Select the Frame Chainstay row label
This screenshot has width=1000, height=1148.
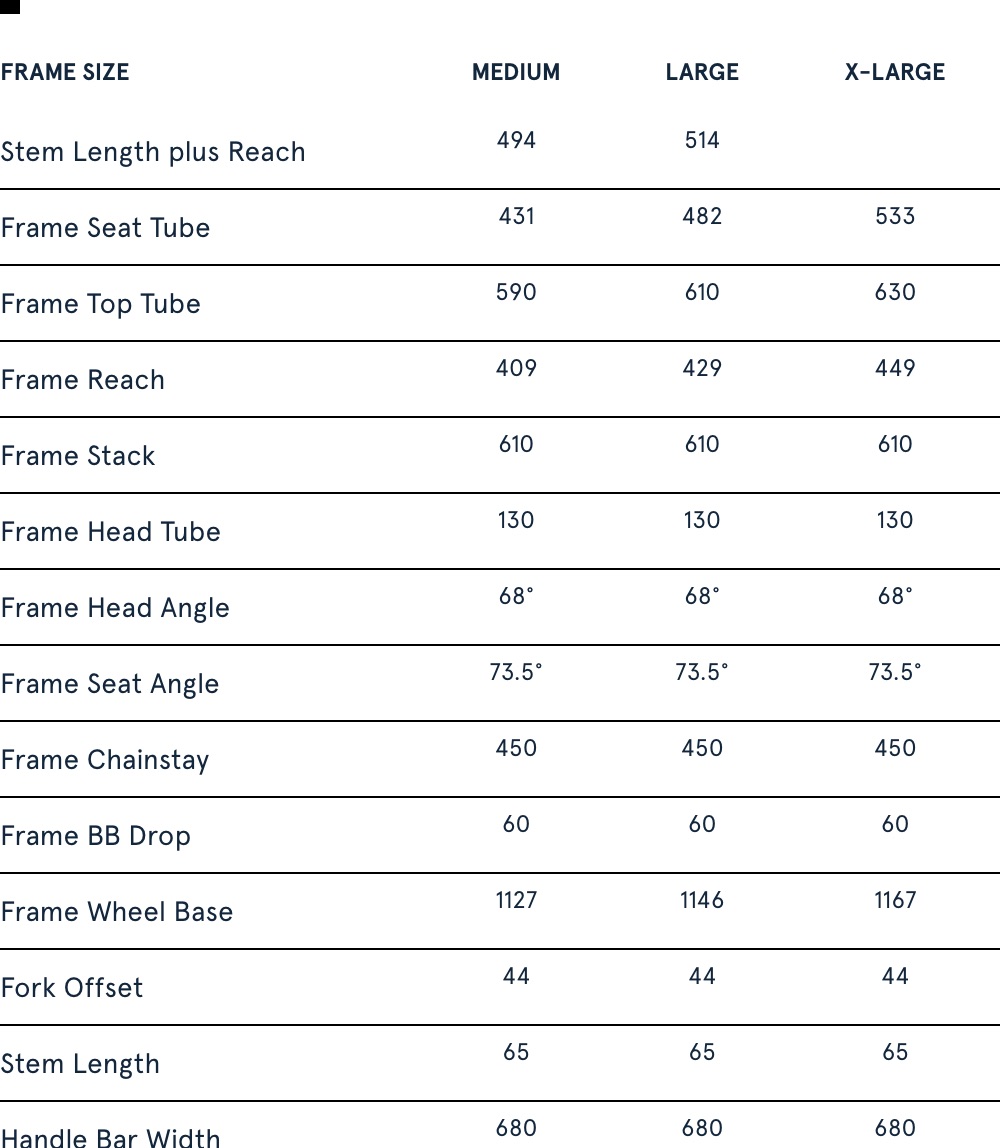[105, 760]
